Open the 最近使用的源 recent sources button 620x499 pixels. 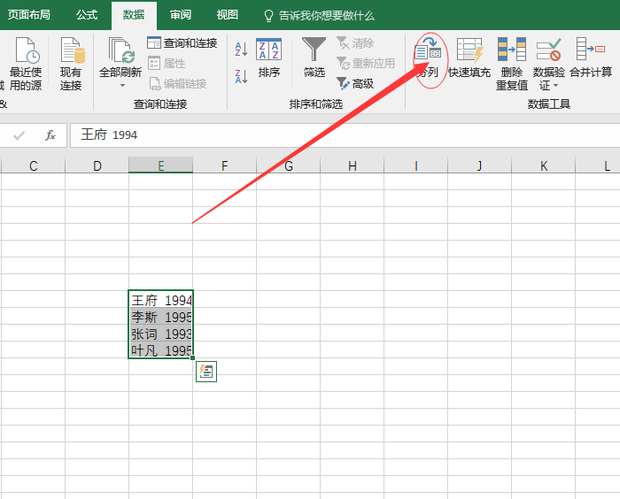tap(26, 64)
